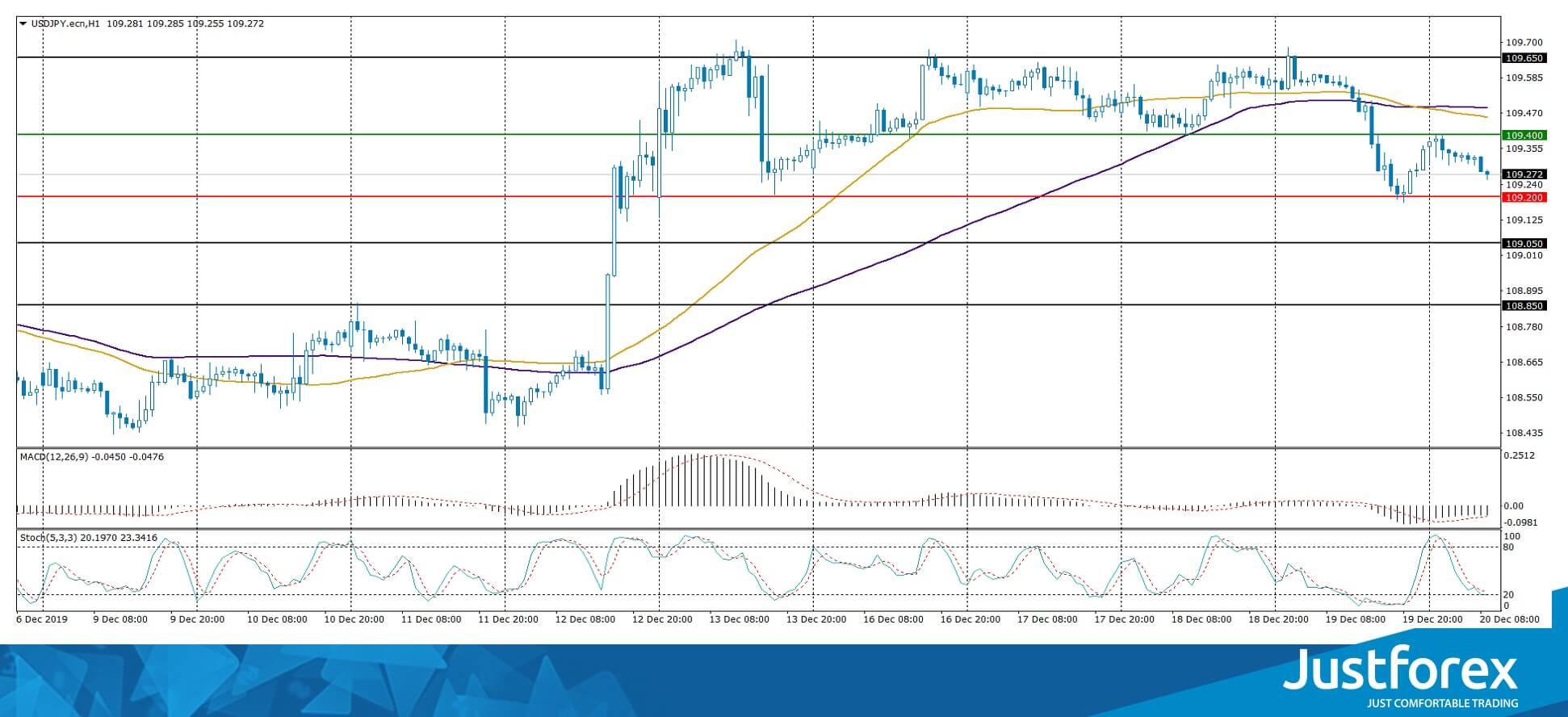Click the Stochastic scale value 100
This screenshot has width=1568, height=717.
(1512, 536)
